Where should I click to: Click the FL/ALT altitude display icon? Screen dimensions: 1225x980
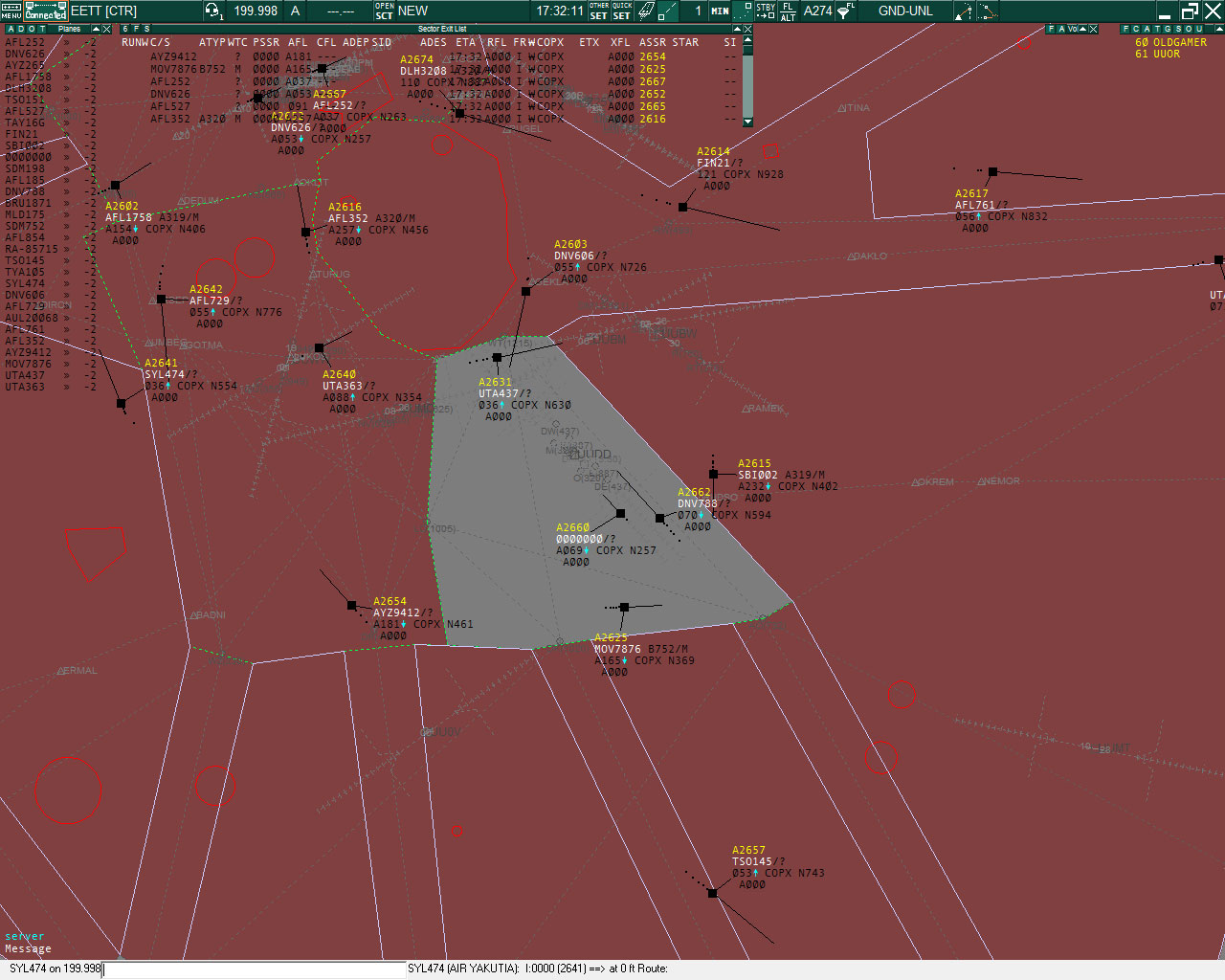pyautogui.click(x=788, y=11)
